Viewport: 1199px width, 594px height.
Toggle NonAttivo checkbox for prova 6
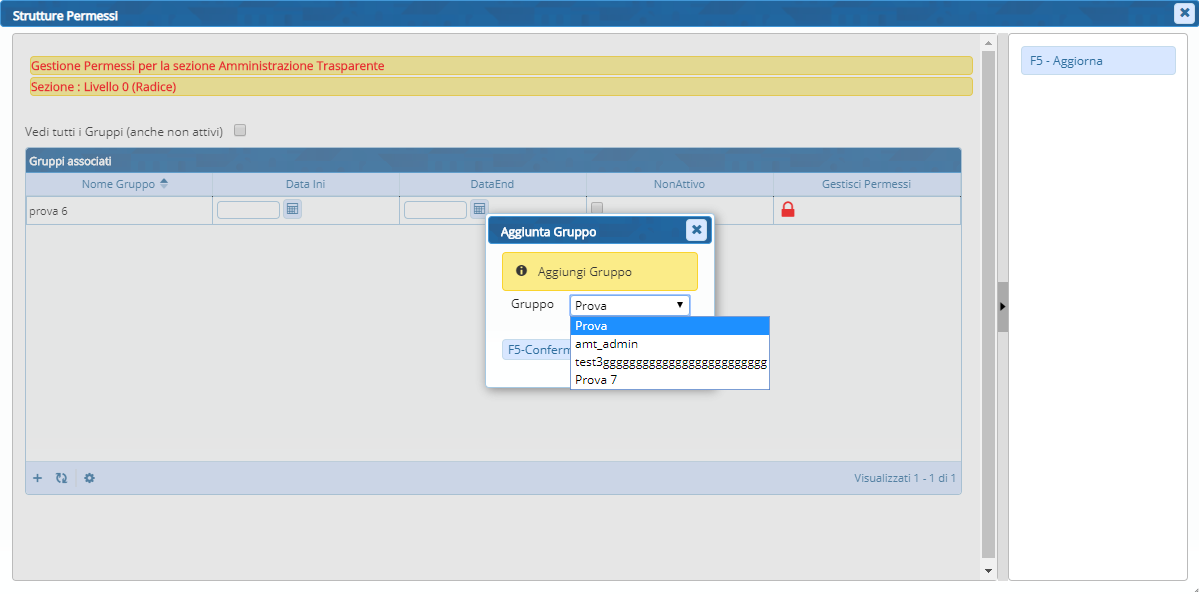[x=597, y=208]
